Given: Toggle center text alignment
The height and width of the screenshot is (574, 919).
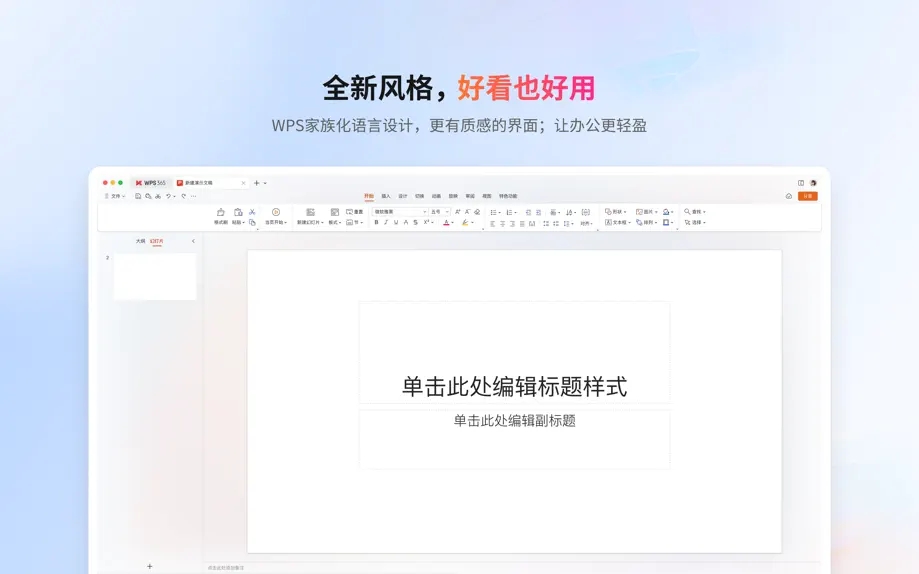Looking at the screenshot, I should coord(502,223).
